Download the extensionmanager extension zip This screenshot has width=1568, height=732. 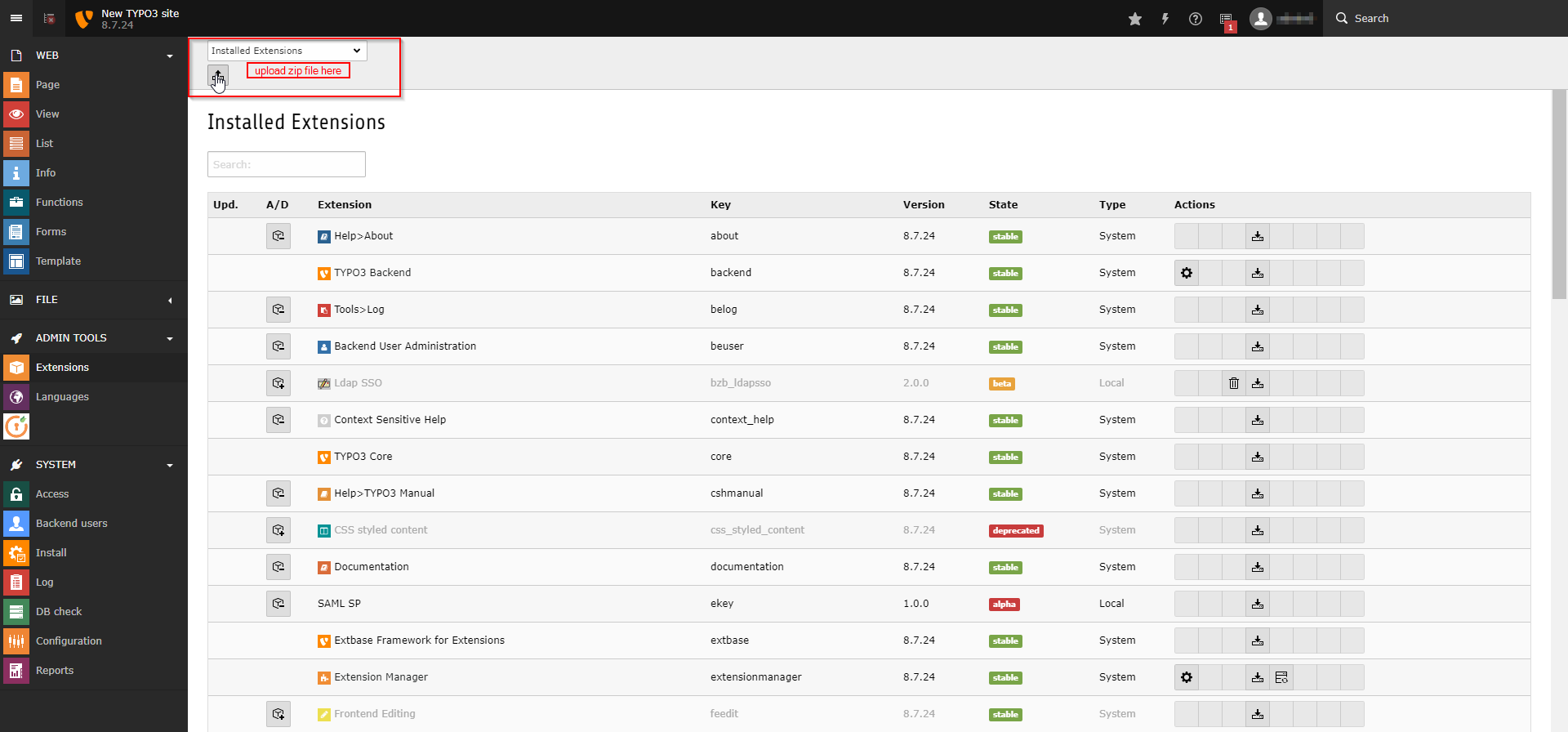1258,677
